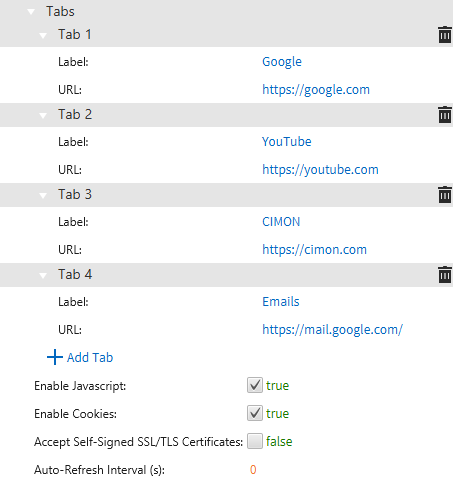Click the plus icon for Add Tab
The height and width of the screenshot is (480, 453).
tap(55, 357)
